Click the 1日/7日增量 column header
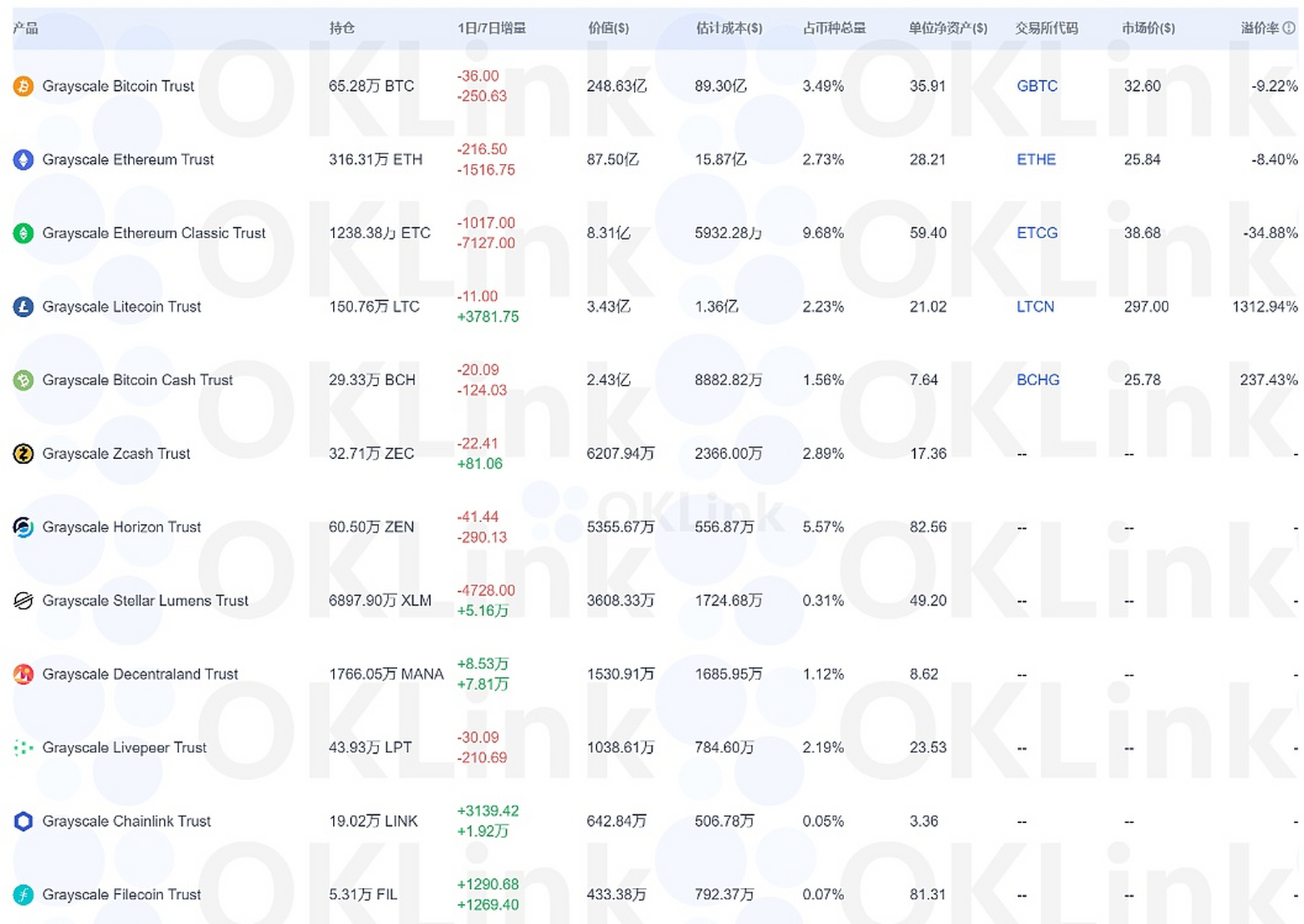 [x=491, y=28]
